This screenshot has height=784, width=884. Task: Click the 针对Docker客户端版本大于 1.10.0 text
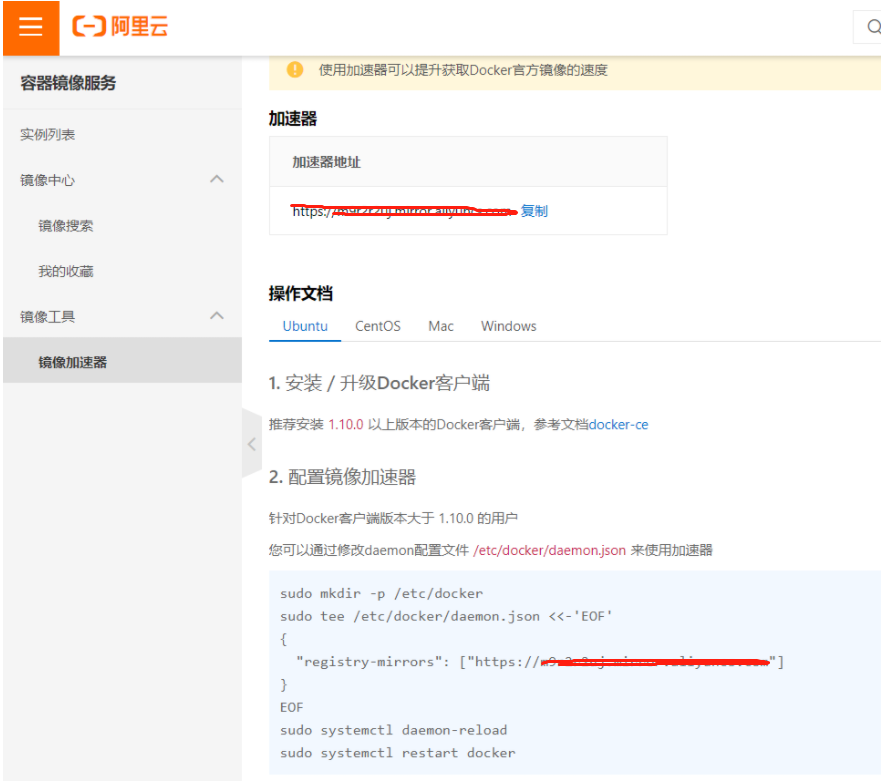tap(393, 518)
